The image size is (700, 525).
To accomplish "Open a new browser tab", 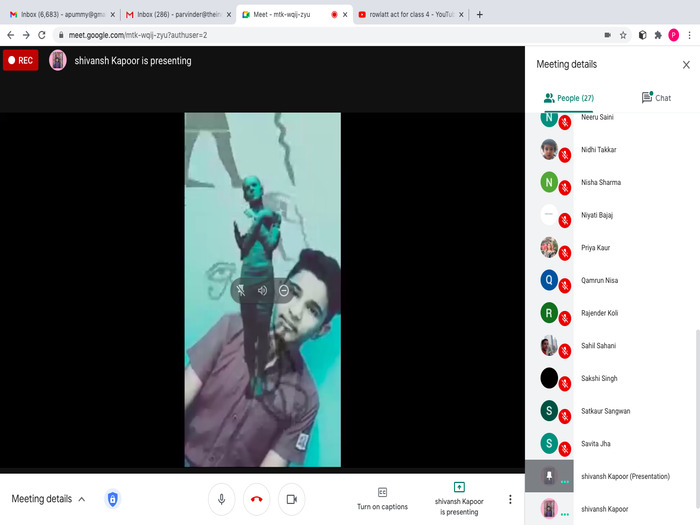I will click(479, 14).
